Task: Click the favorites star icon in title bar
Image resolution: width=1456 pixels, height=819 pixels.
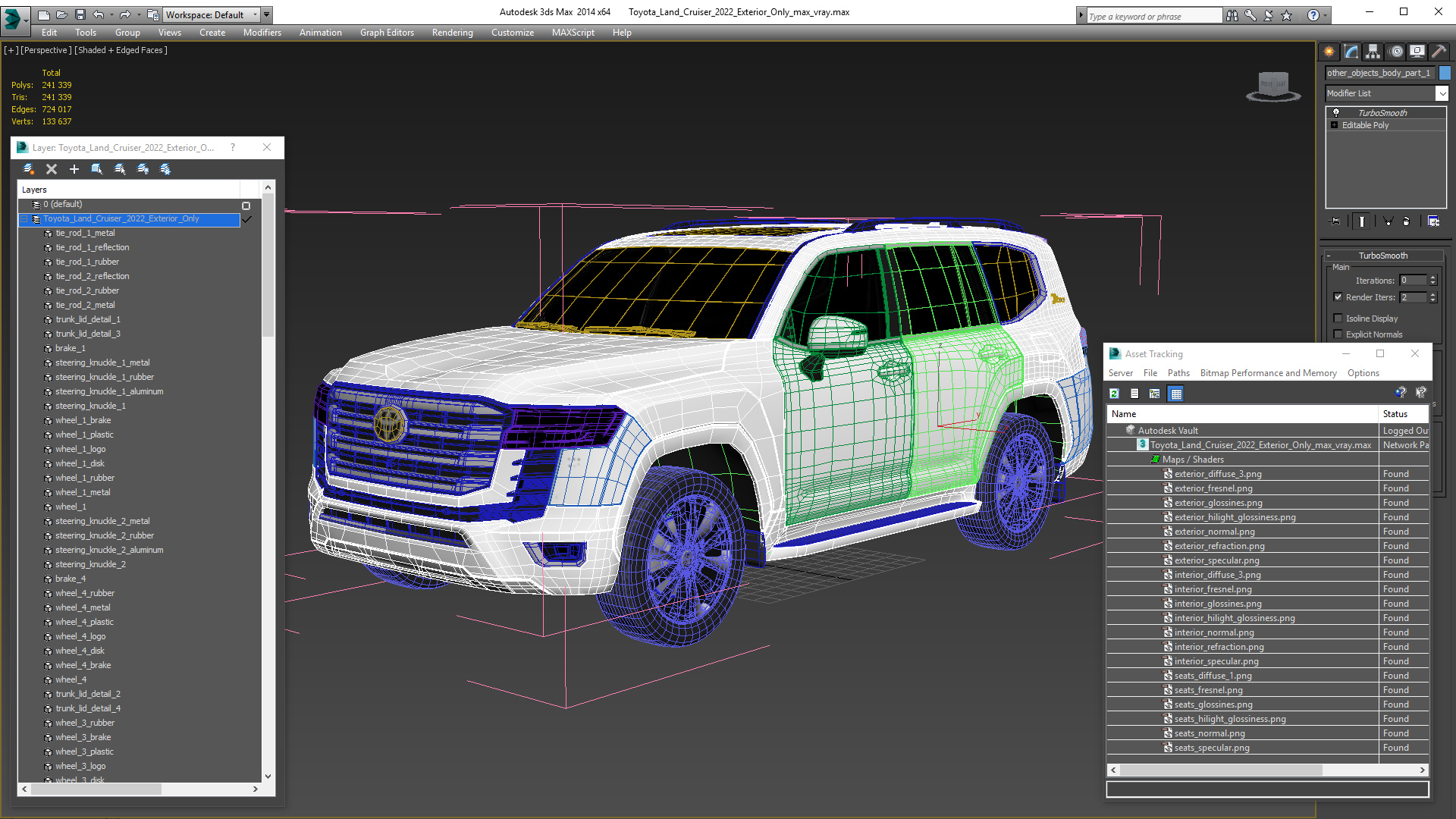Action: pyautogui.click(x=1286, y=15)
